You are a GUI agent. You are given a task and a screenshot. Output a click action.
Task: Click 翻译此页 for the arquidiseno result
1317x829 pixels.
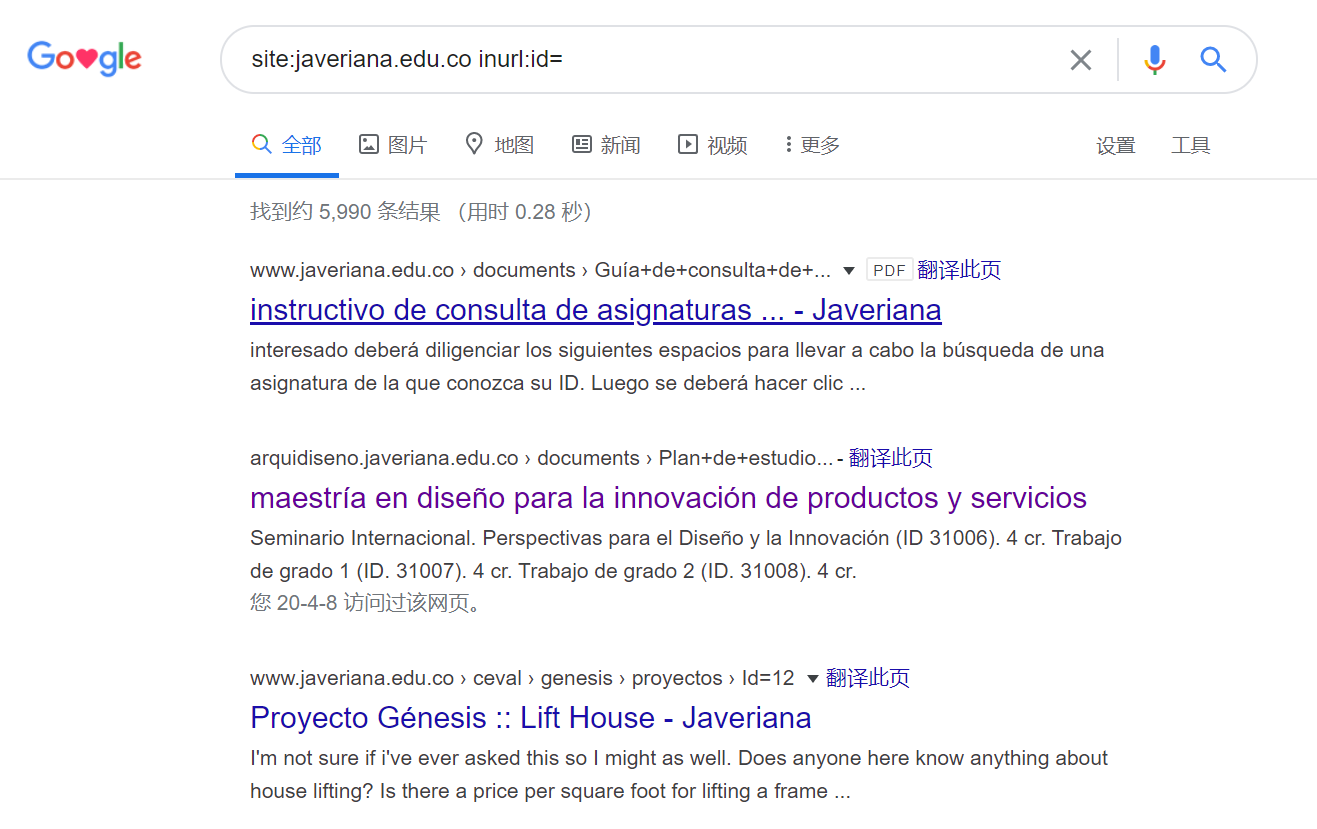(891, 458)
